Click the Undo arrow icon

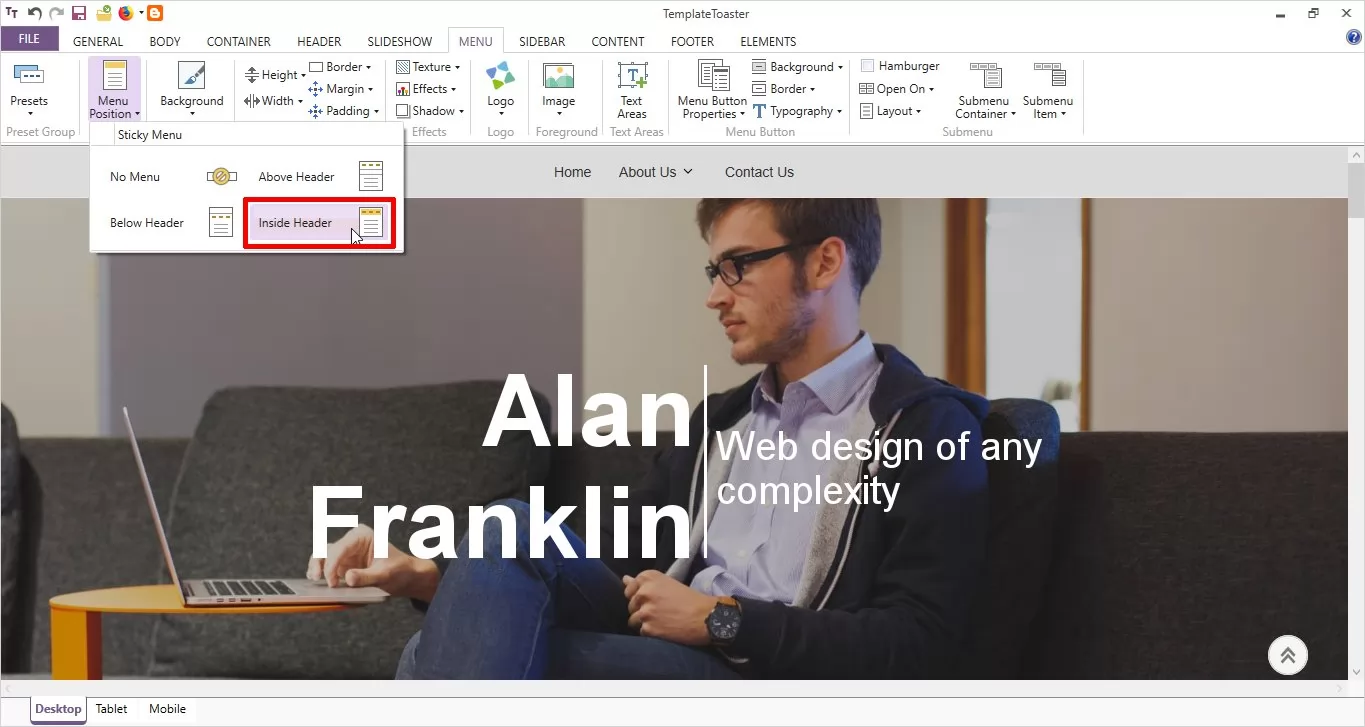click(x=35, y=13)
